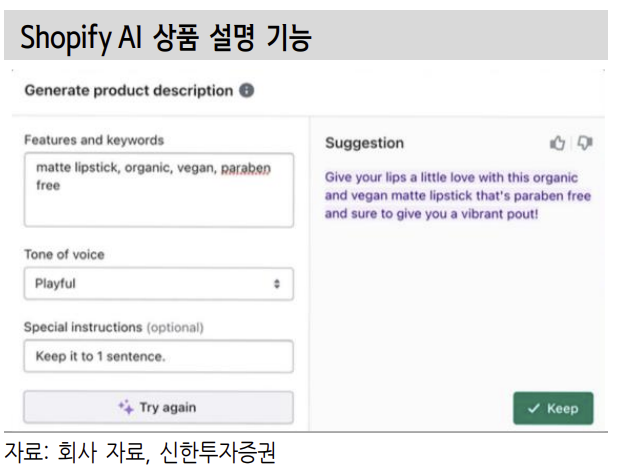The image size is (625, 476).
Task: Click the Try again button
Action: pos(159,407)
